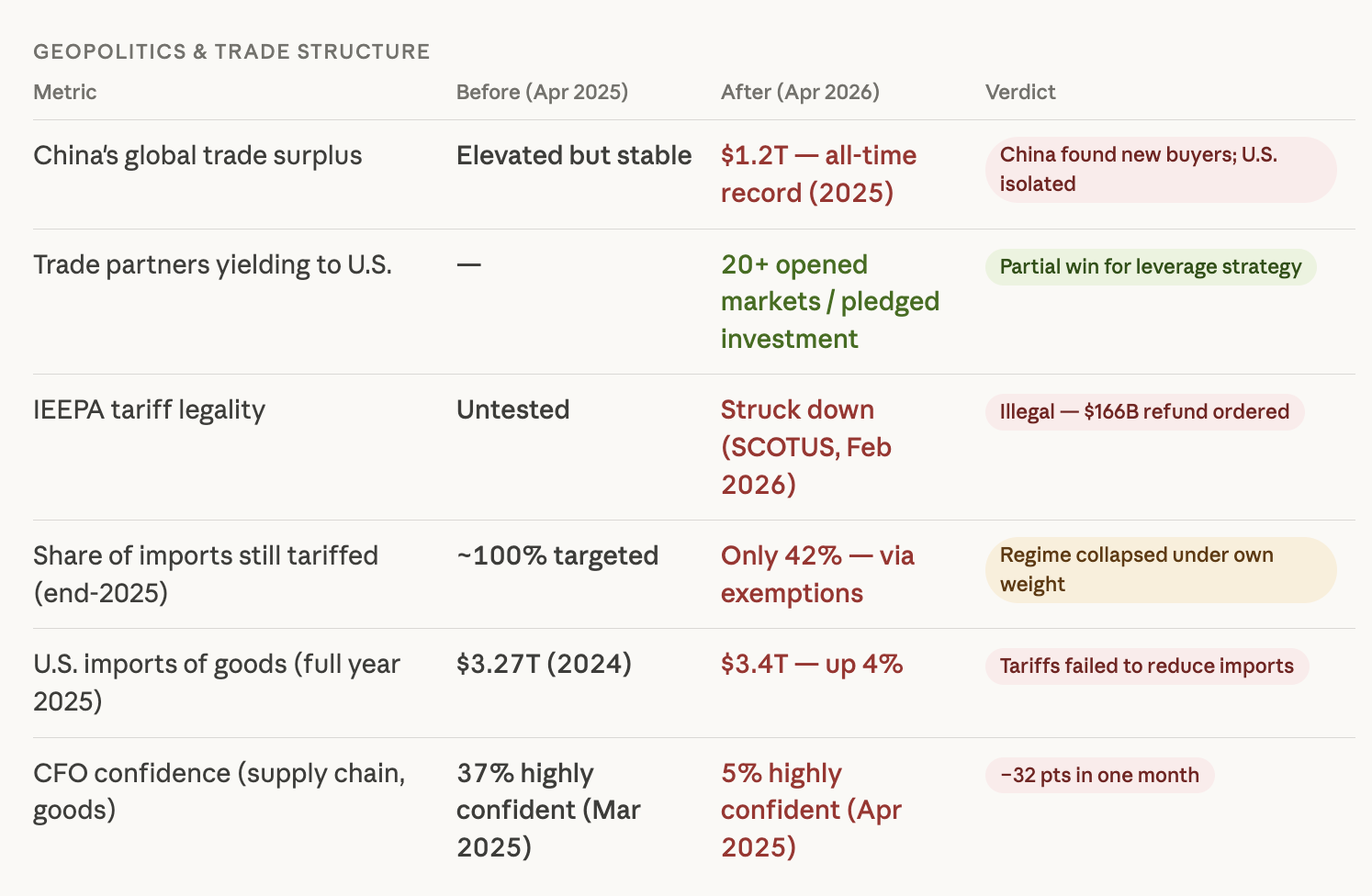Image resolution: width=1372 pixels, height=896 pixels.
Task: Select the 'Trade partners yielding to U.S.' row label
Action: pos(212,265)
